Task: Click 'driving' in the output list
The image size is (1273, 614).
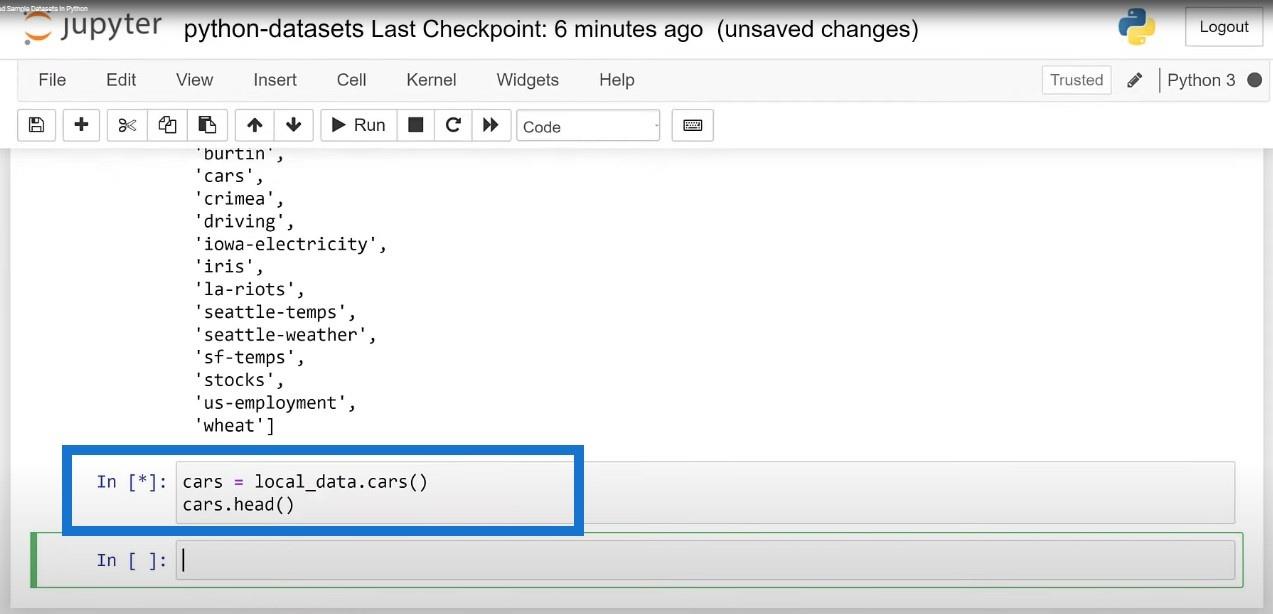Action: (x=240, y=221)
